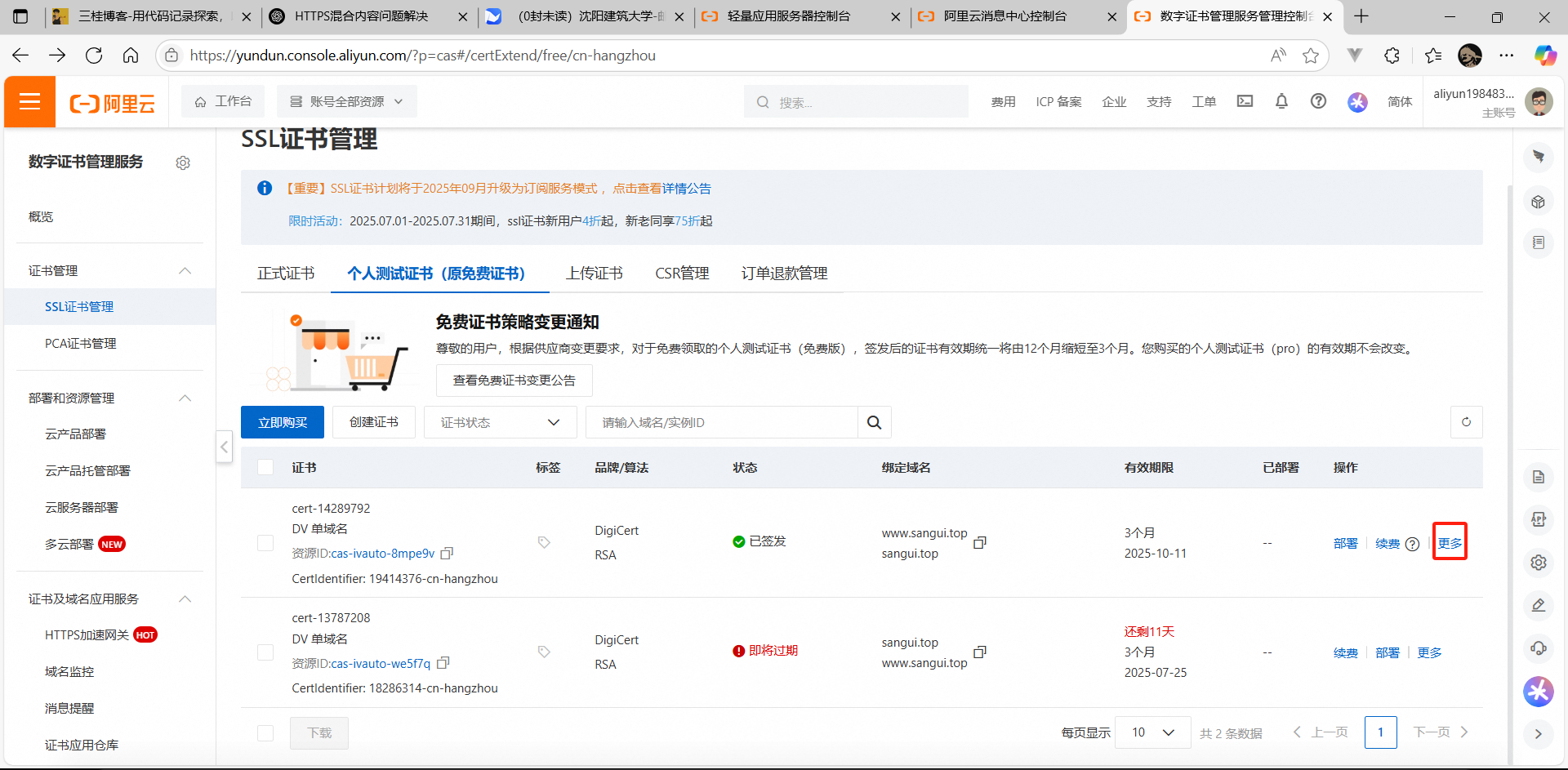Select checkbox for cert-14289792 row
The width and height of the screenshot is (1568, 770).
(265, 543)
